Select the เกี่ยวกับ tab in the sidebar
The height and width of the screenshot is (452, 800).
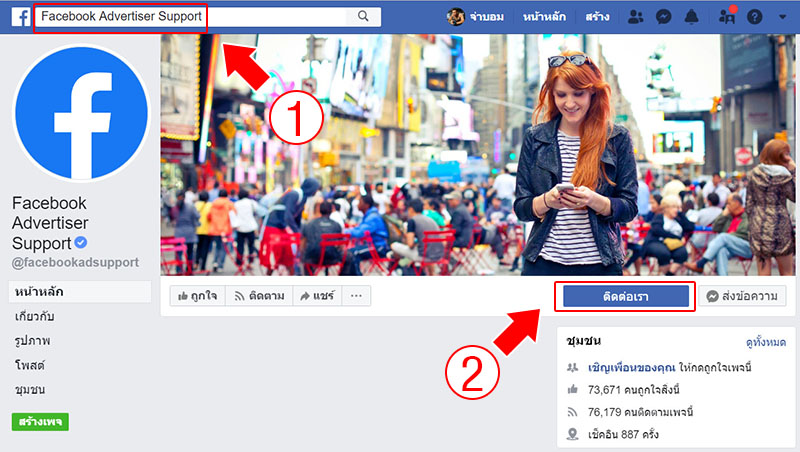[34, 316]
